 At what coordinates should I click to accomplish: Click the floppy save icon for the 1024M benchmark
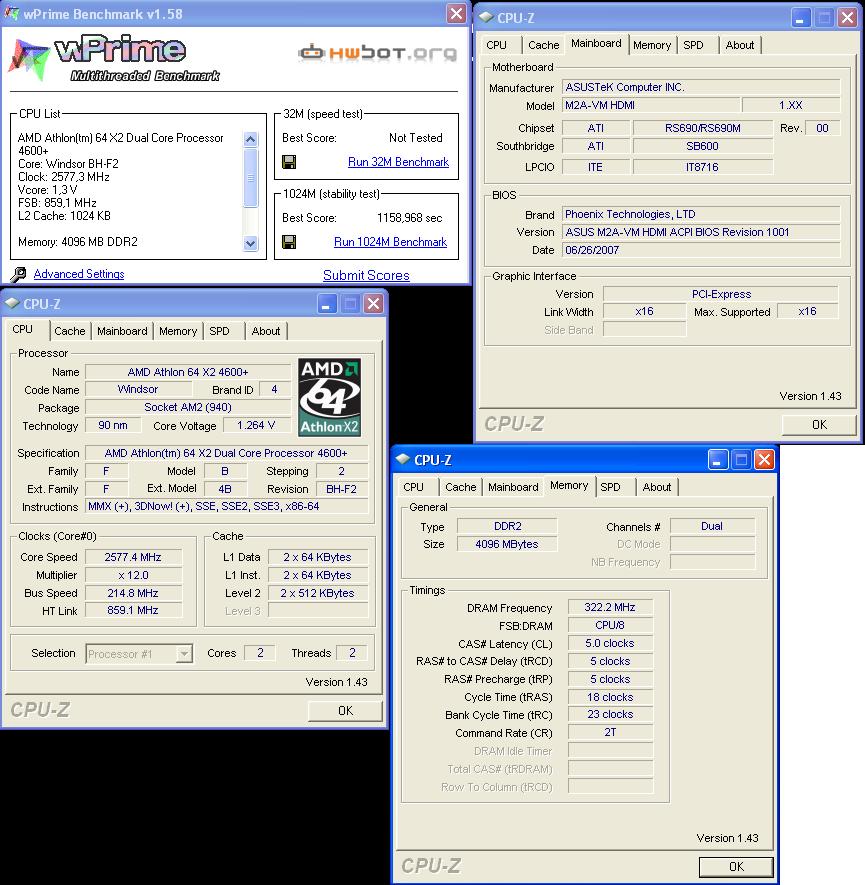tap(289, 243)
